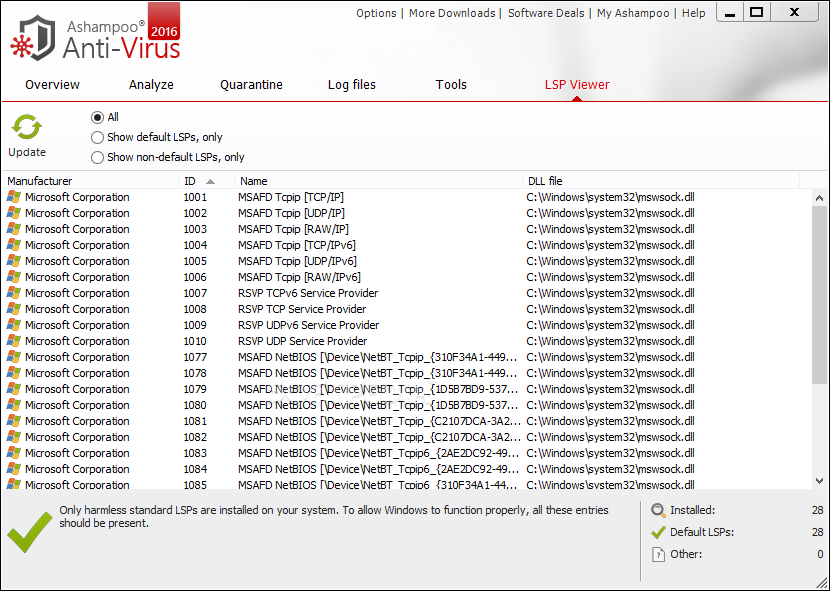Open the Overview tab
830x591 pixels.
coord(52,85)
